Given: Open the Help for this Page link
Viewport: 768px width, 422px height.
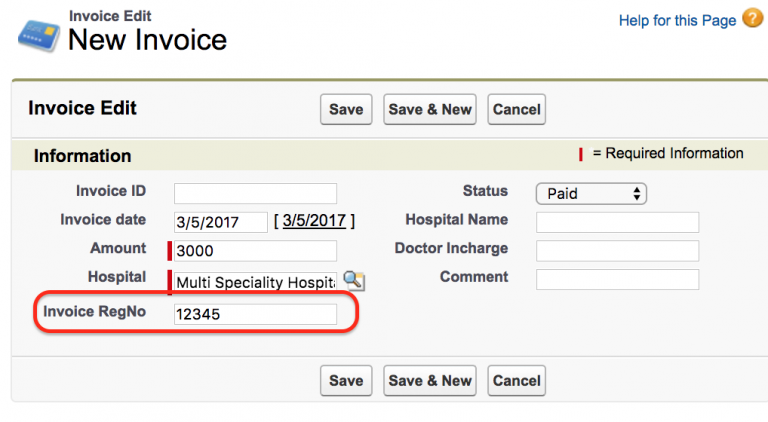Looking at the screenshot, I should 677,20.
